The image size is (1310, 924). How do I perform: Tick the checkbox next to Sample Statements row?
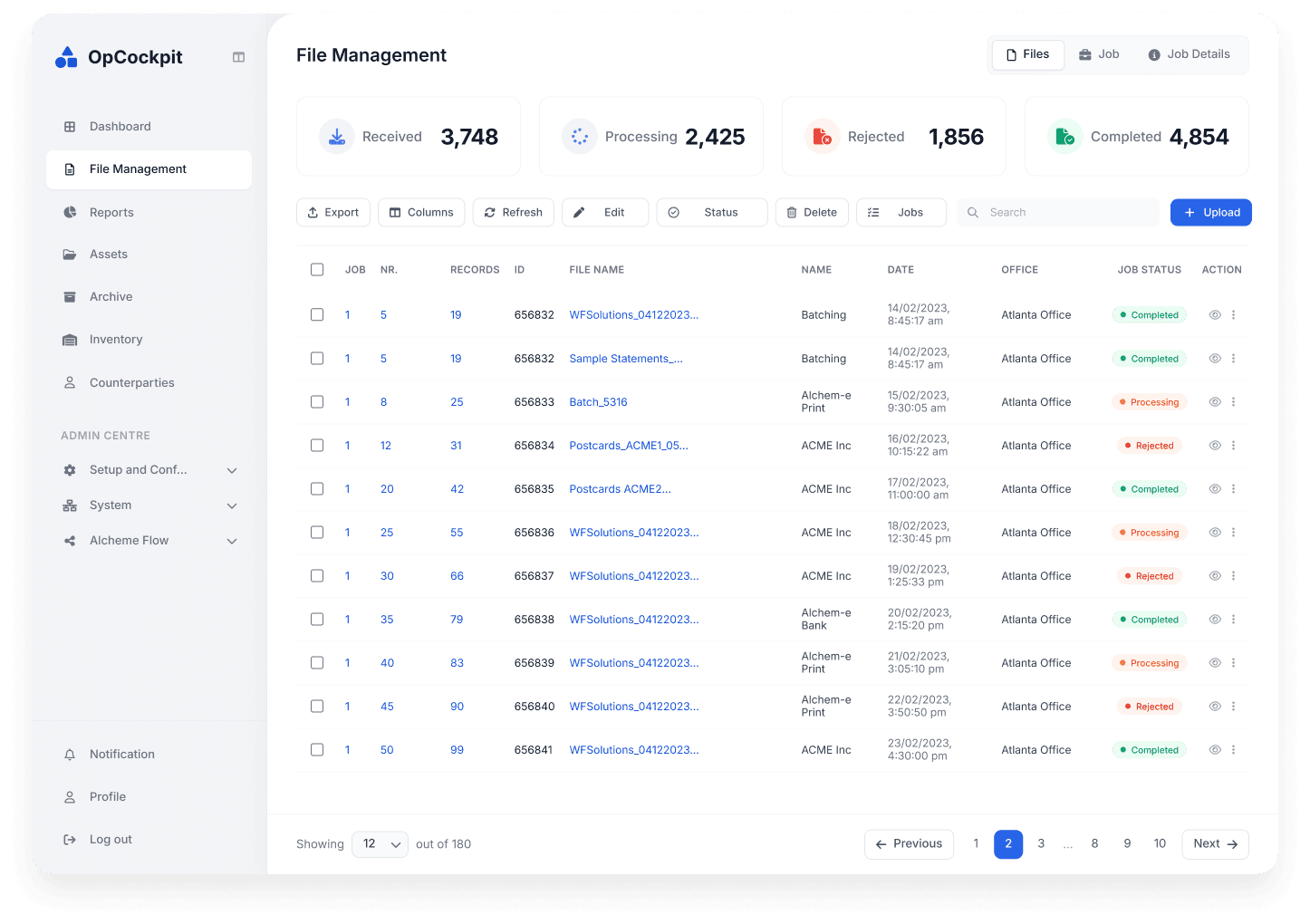coord(317,358)
